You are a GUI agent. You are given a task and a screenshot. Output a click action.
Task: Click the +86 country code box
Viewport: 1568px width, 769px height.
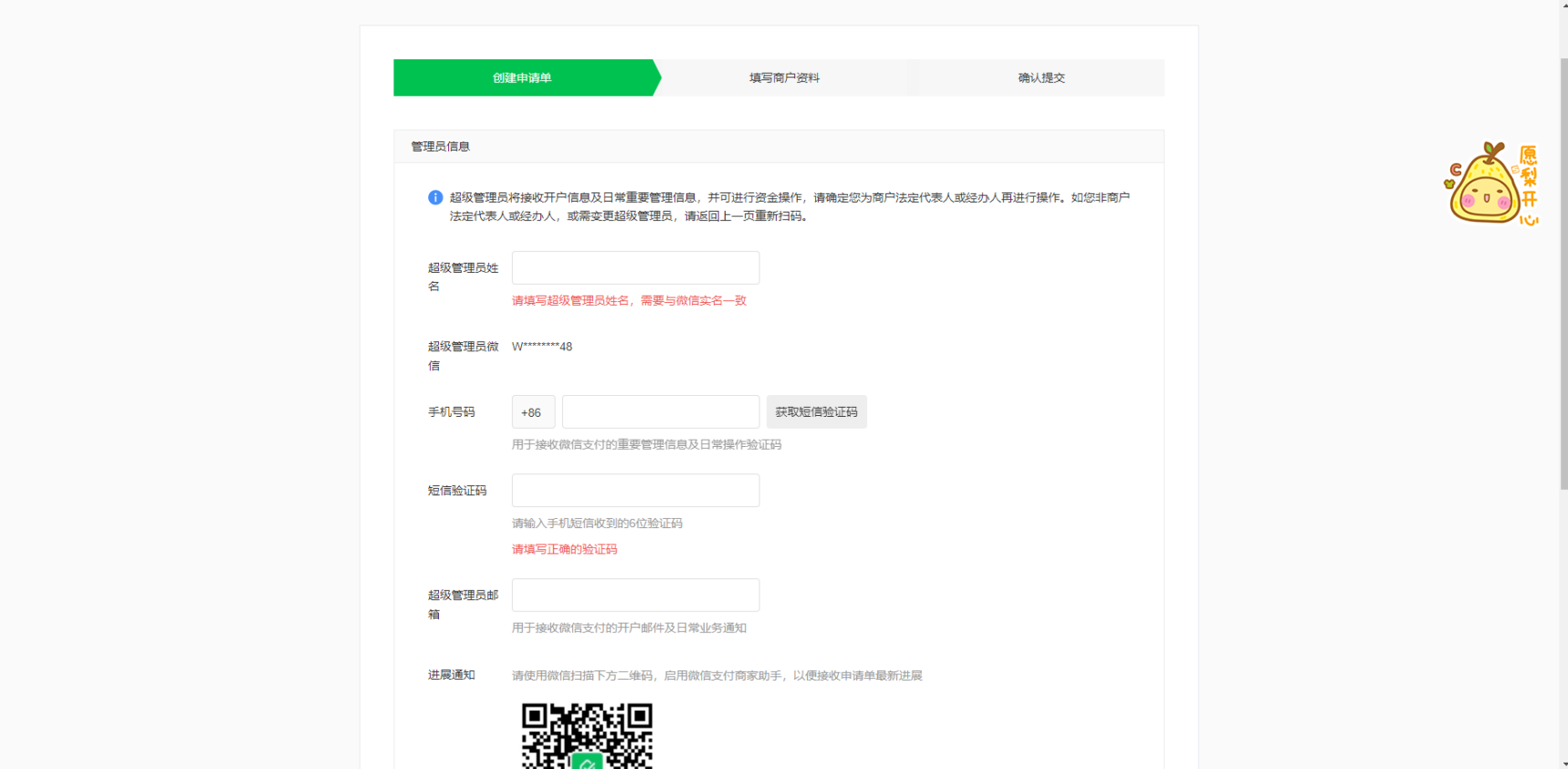click(533, 411)
